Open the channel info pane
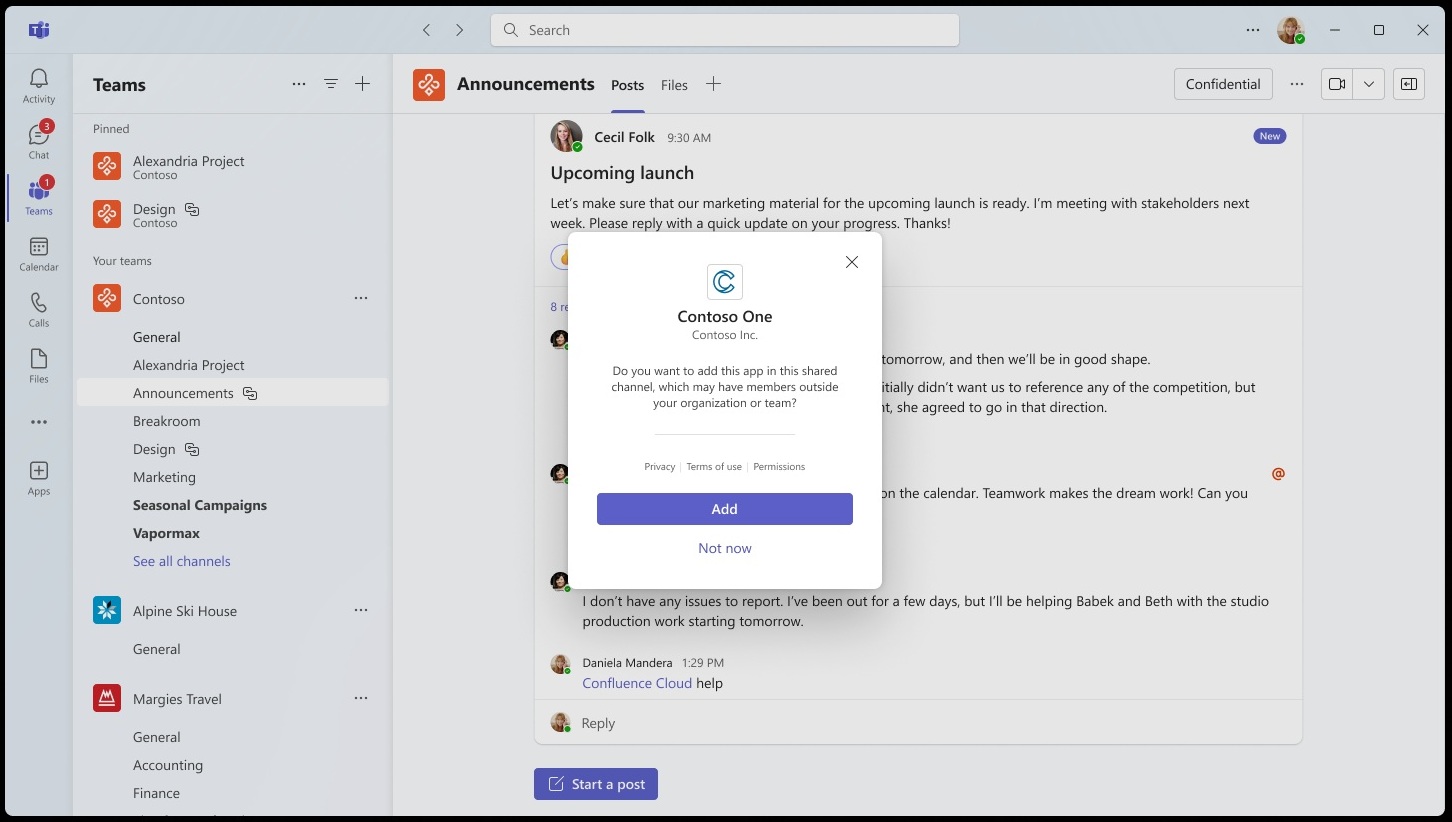Viewport: 1452px width, 822px height. click(x=1409, y=84)
